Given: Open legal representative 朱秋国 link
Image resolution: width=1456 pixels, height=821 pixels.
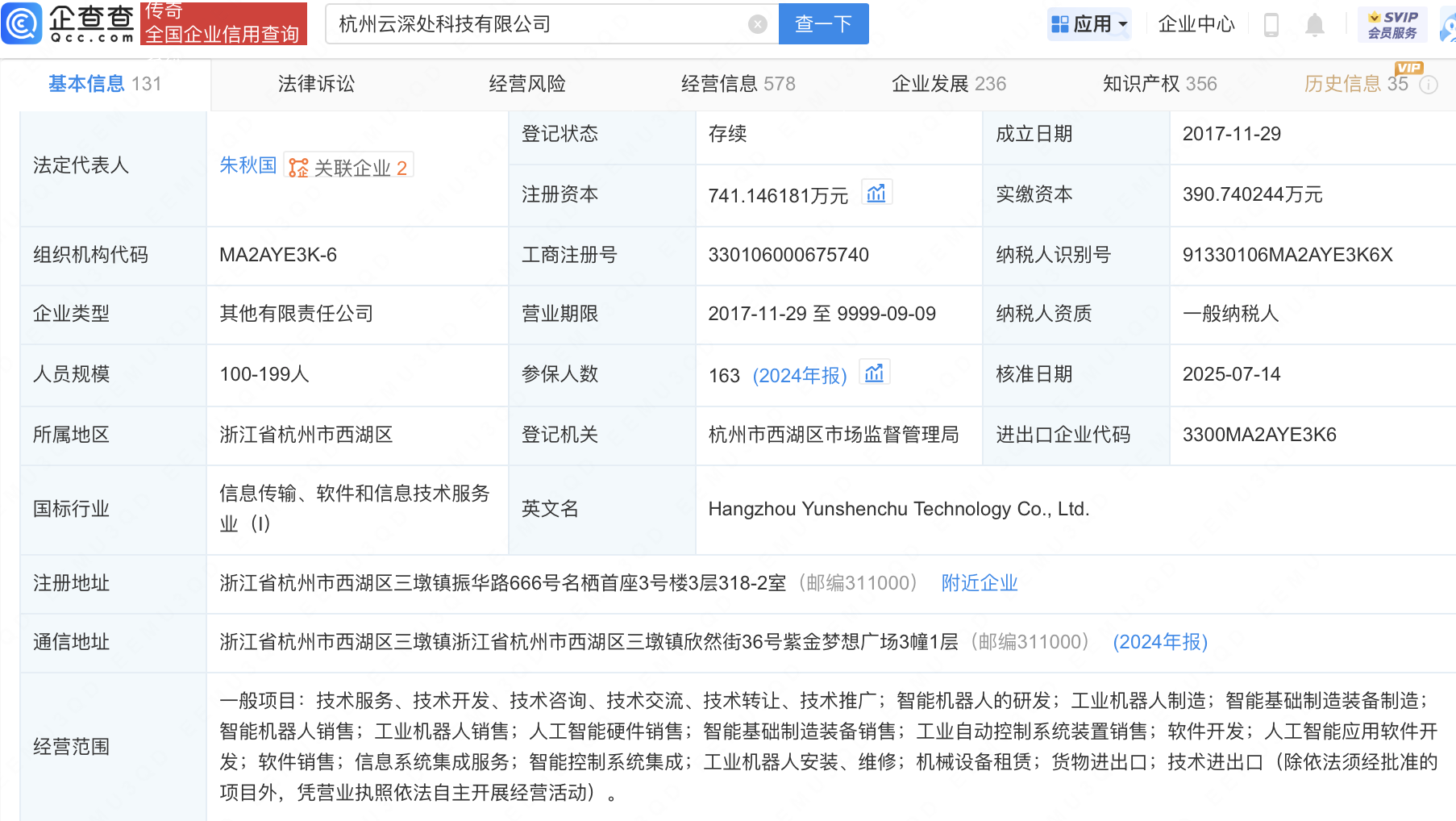Looking at the screenshot, I should click(x=248, y=165).
